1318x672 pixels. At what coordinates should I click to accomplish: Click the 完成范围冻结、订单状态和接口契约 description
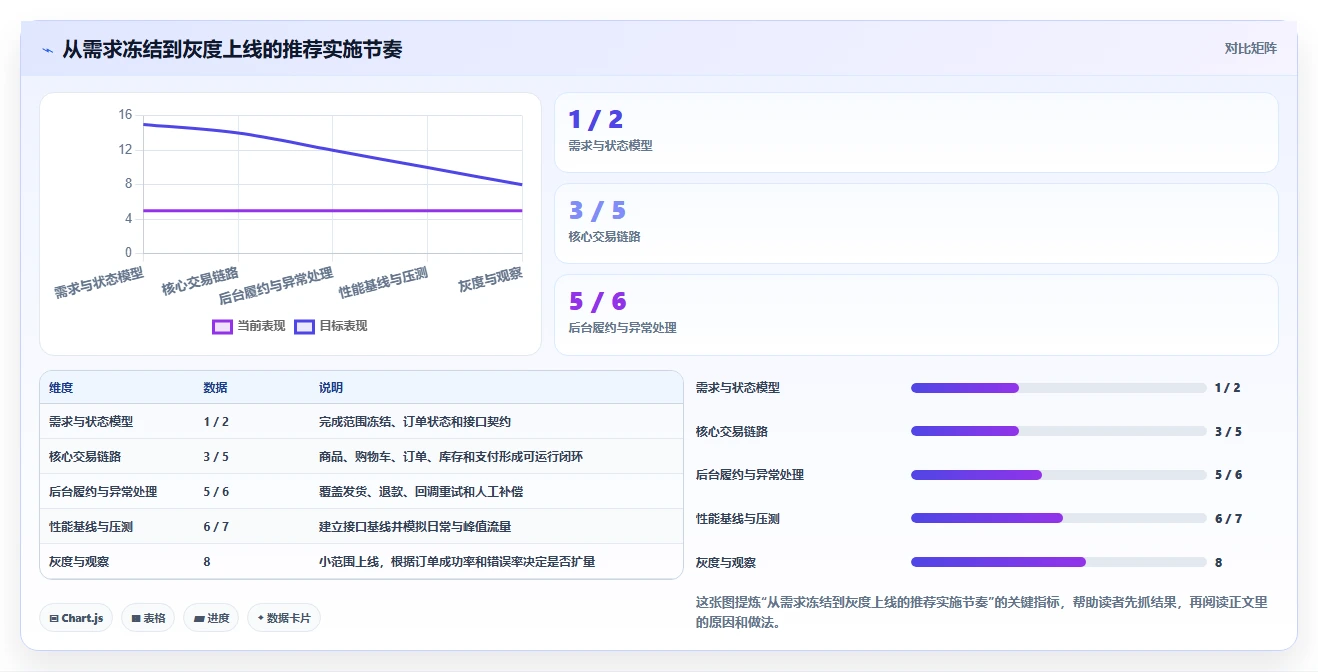point(415,422)
